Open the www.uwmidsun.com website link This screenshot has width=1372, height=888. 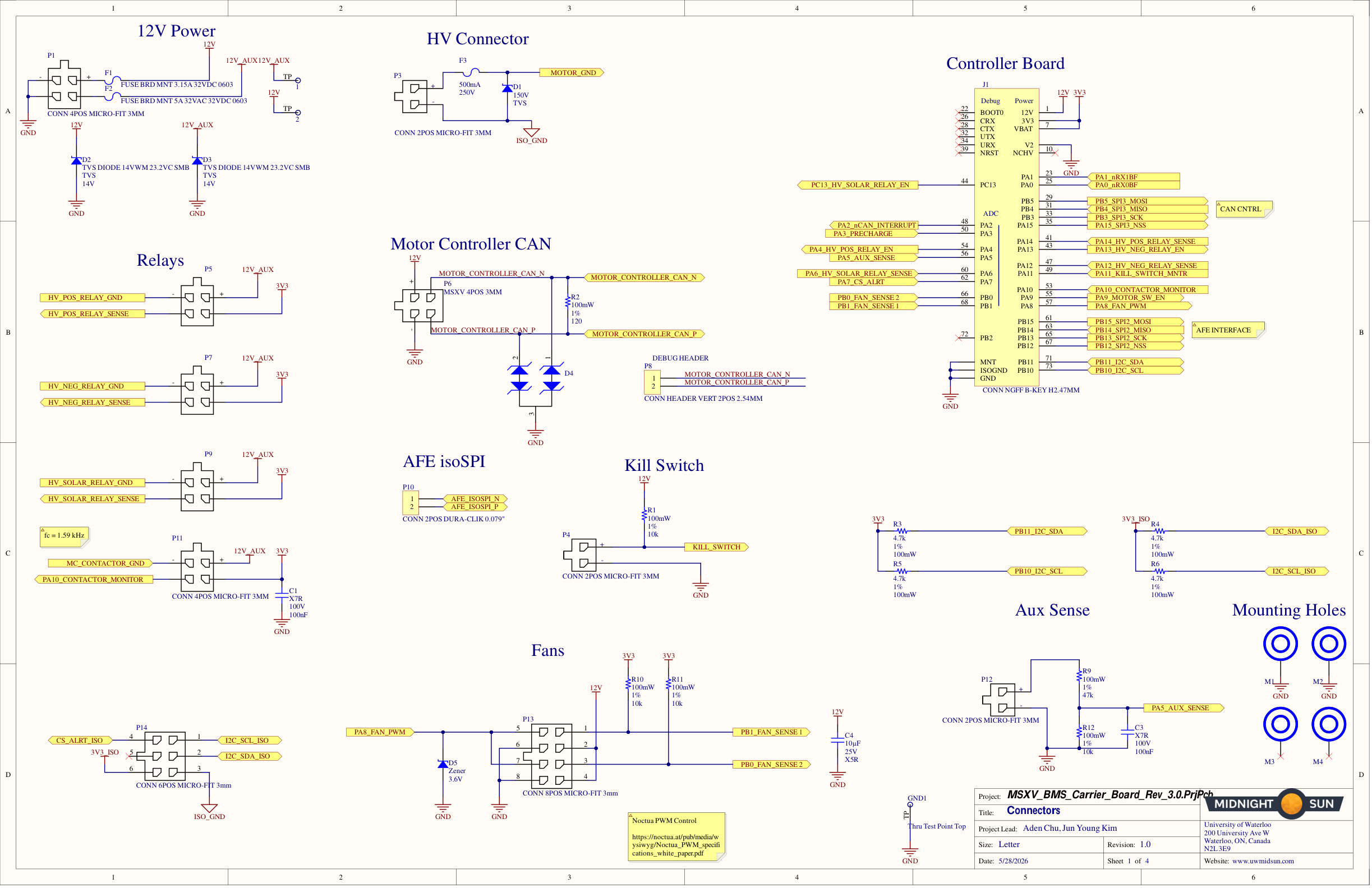tap(1263, 861)
